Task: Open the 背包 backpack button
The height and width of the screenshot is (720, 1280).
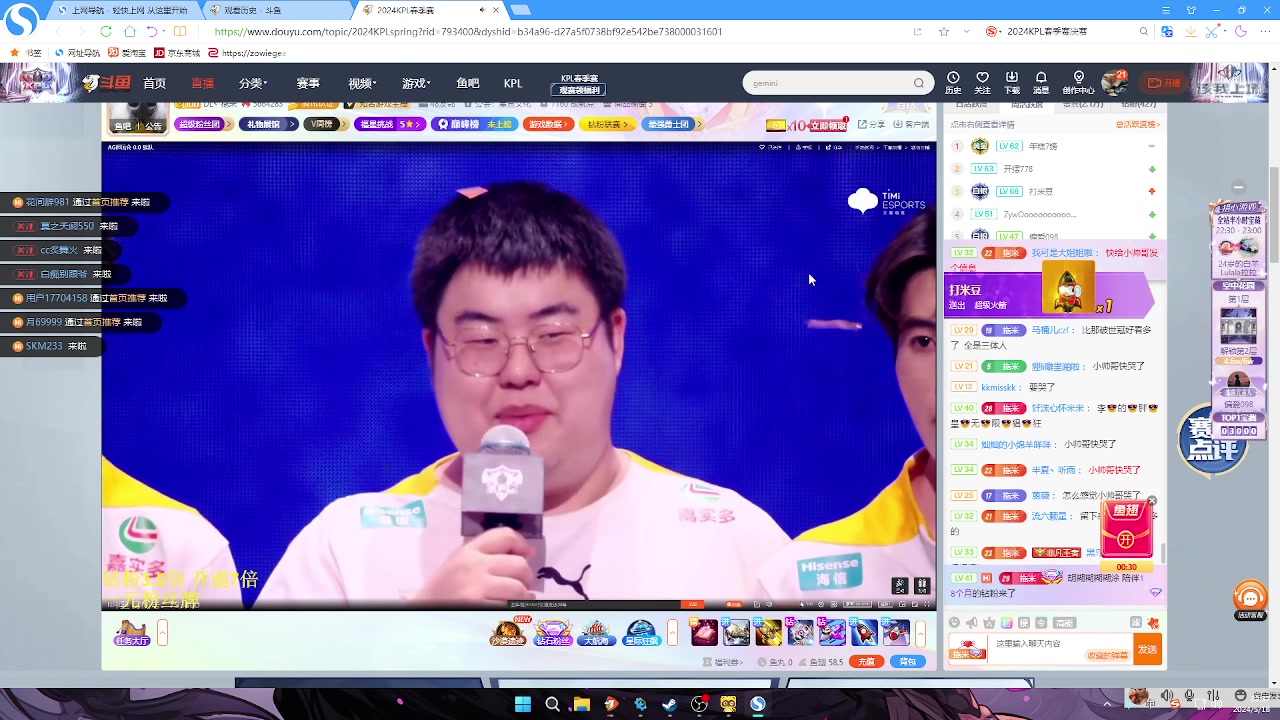Action: [x=908, y=662]
